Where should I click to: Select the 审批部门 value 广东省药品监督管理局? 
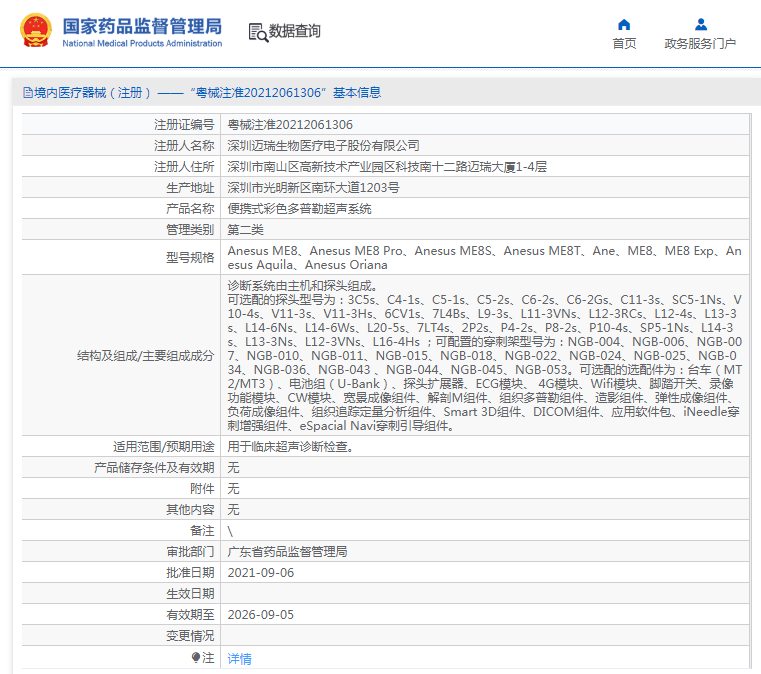(x=287, y=552)
